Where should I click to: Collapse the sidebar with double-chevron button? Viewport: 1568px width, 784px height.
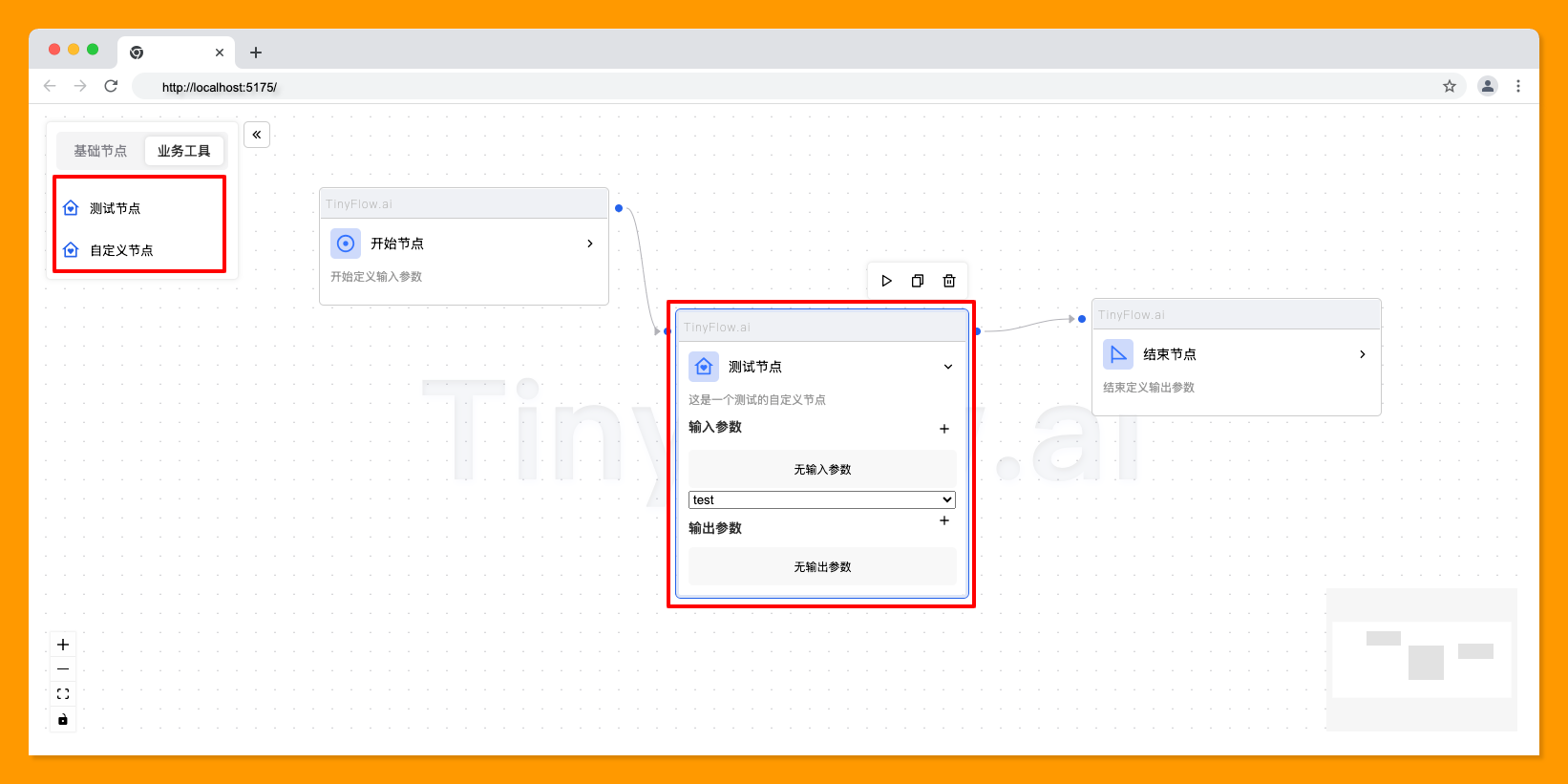click(x=257, y=135)
